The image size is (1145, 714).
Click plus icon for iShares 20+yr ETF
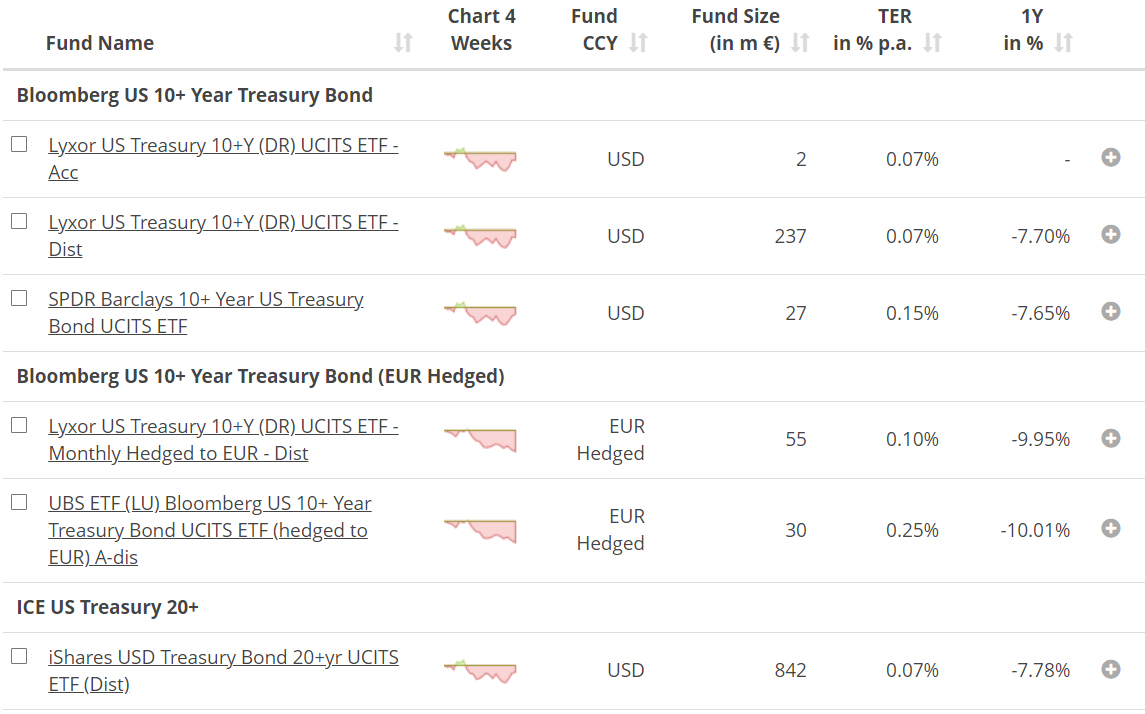(1110, 669)
